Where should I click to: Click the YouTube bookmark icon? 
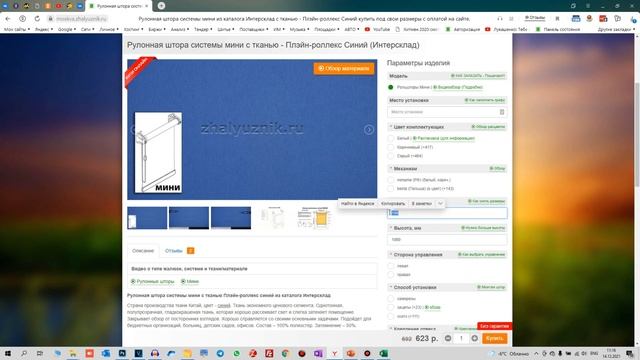pos(367,29)
